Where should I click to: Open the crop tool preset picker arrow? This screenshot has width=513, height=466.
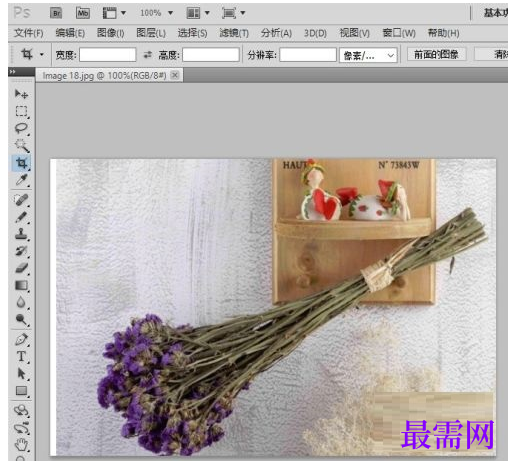pos(42,54)
